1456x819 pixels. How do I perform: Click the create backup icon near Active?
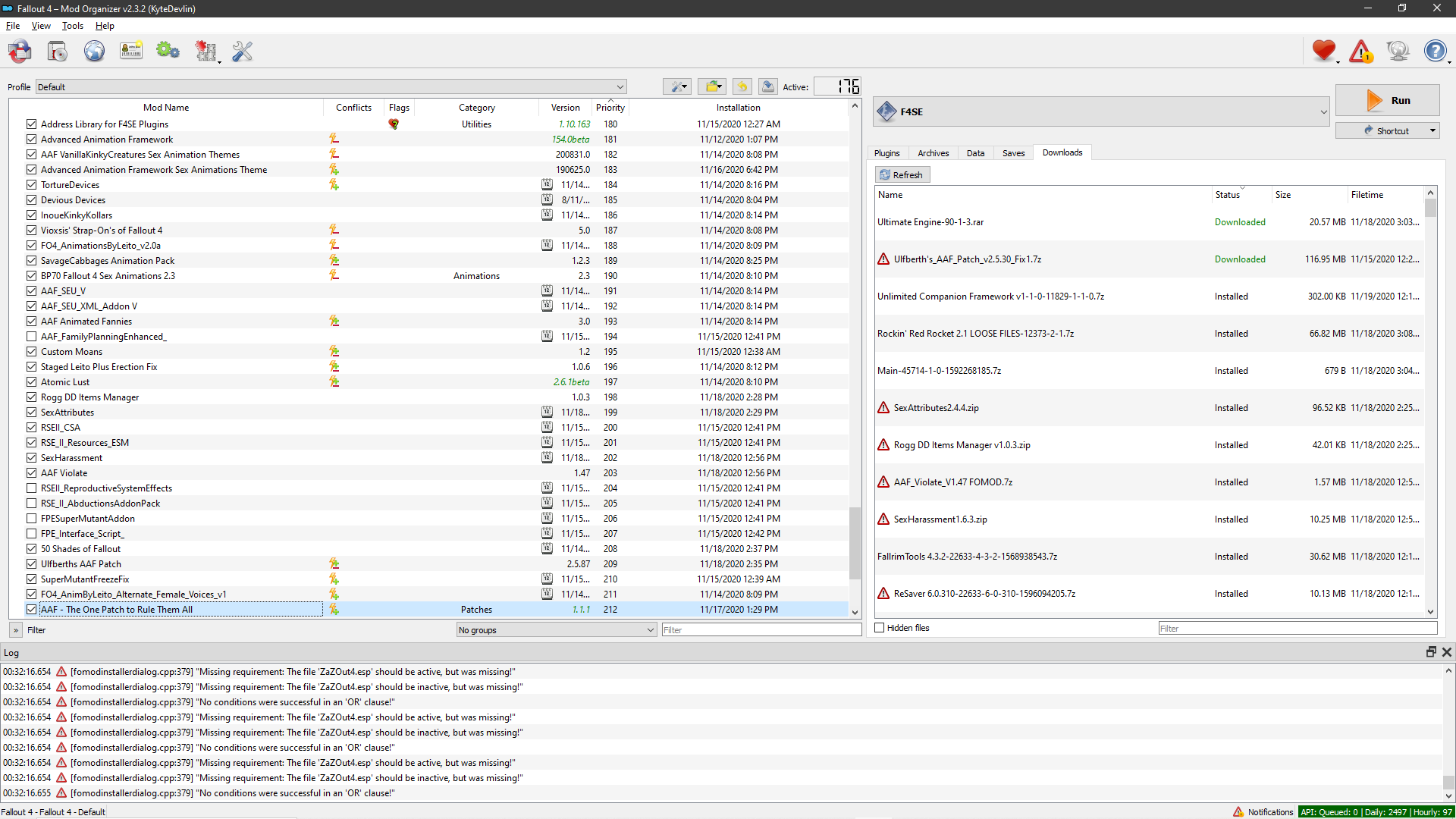(768, 86)
